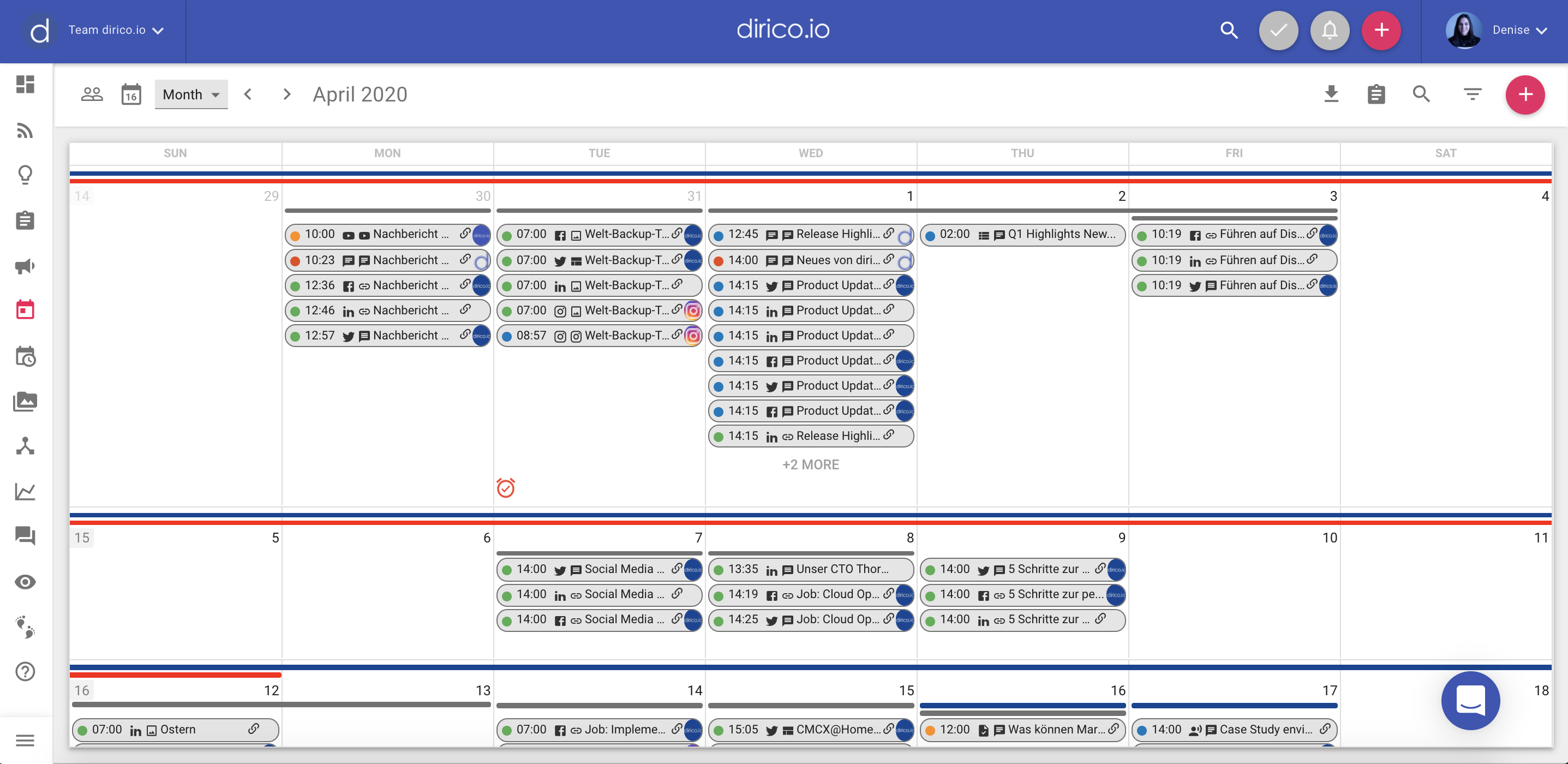
Task: Open the 02:00 Q1 Highlights New... event
Action: [x=1022, y=234]
